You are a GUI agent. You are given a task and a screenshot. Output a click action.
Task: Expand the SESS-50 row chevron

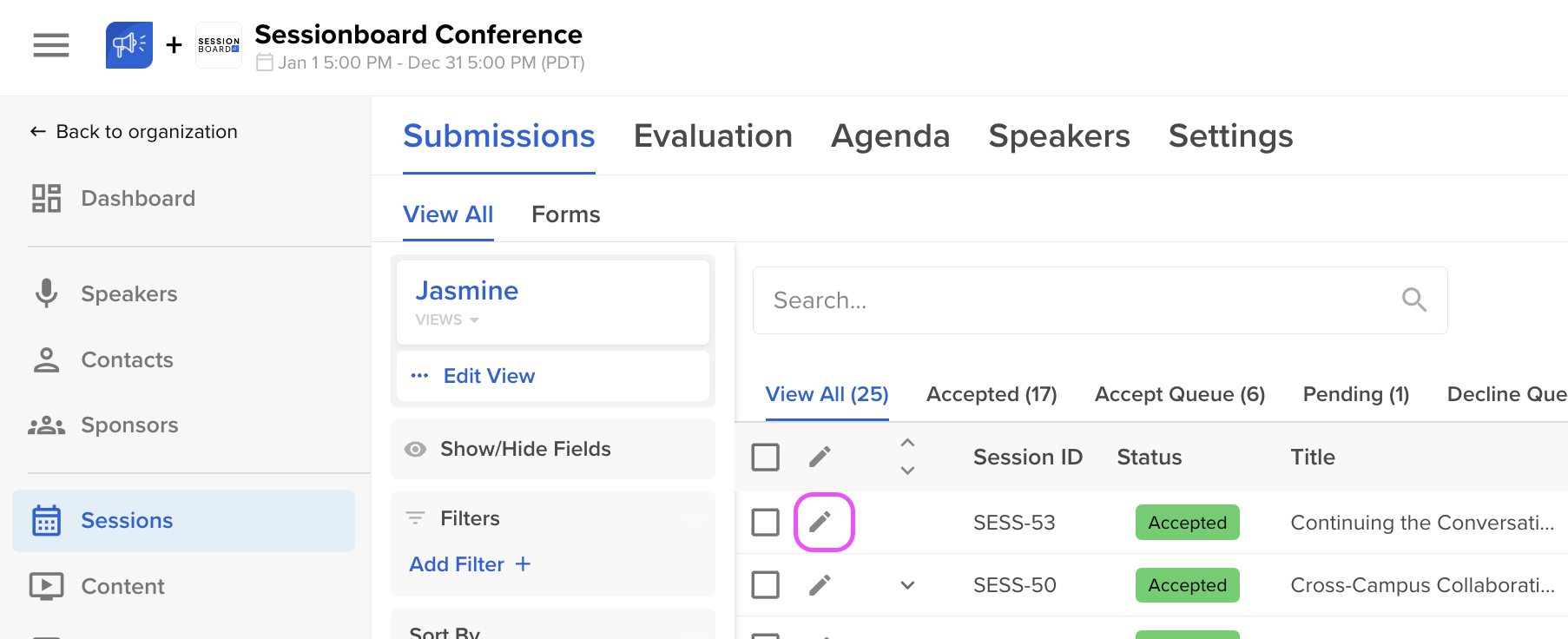pos(907,585)
